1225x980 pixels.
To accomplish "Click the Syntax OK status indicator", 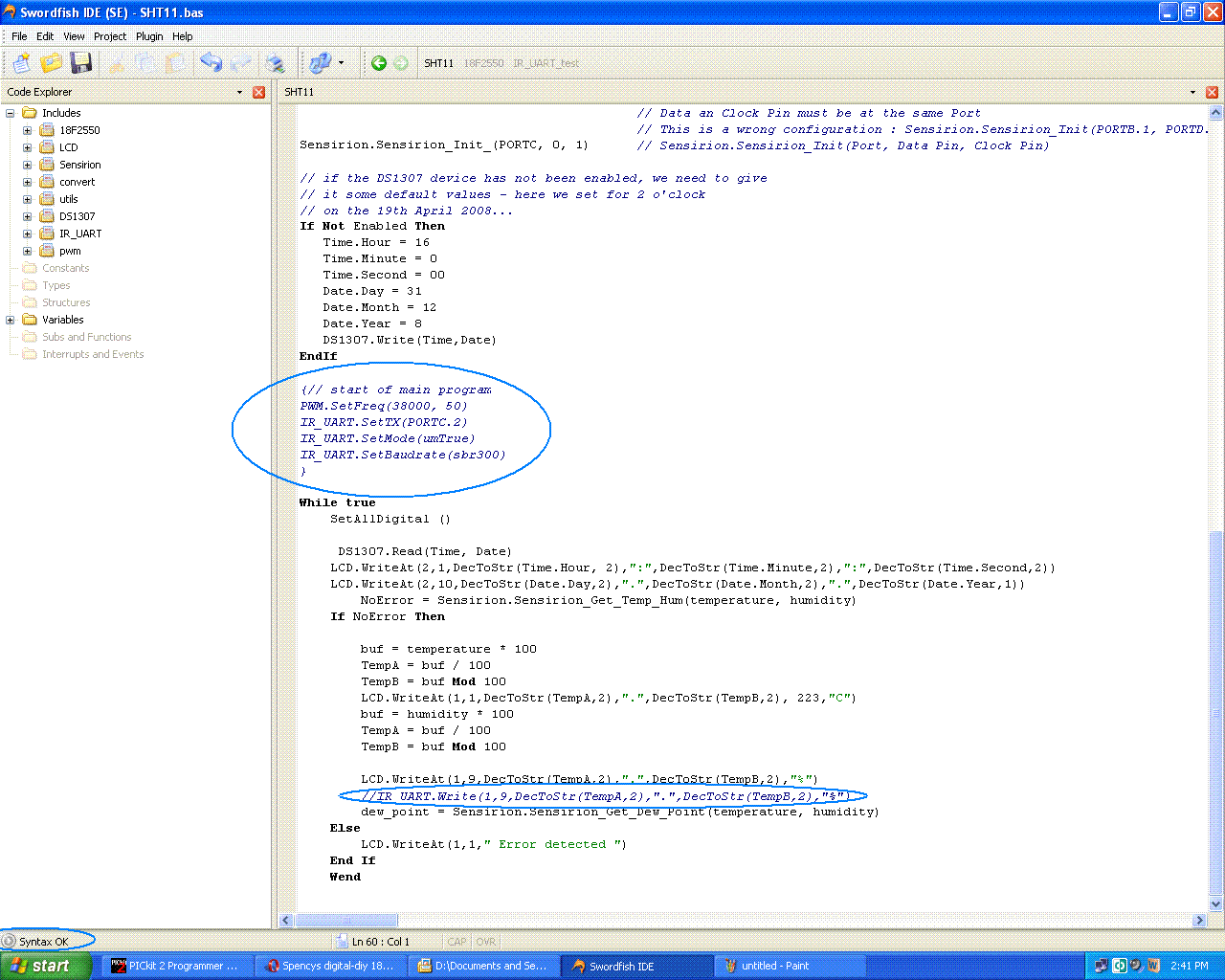I will coord(44,942).
